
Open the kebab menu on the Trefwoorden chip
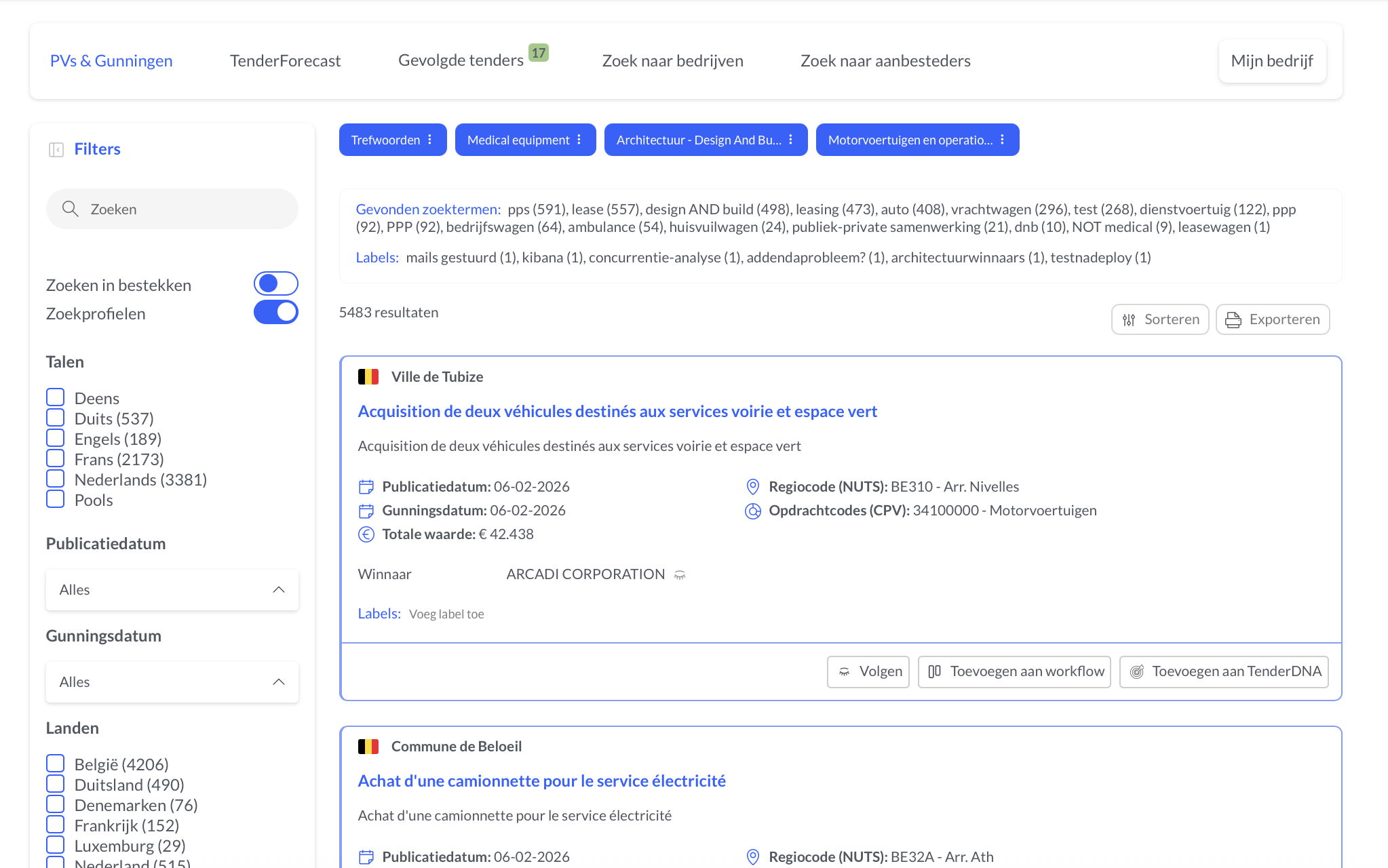pyautogui.click(x=431, y=140)
